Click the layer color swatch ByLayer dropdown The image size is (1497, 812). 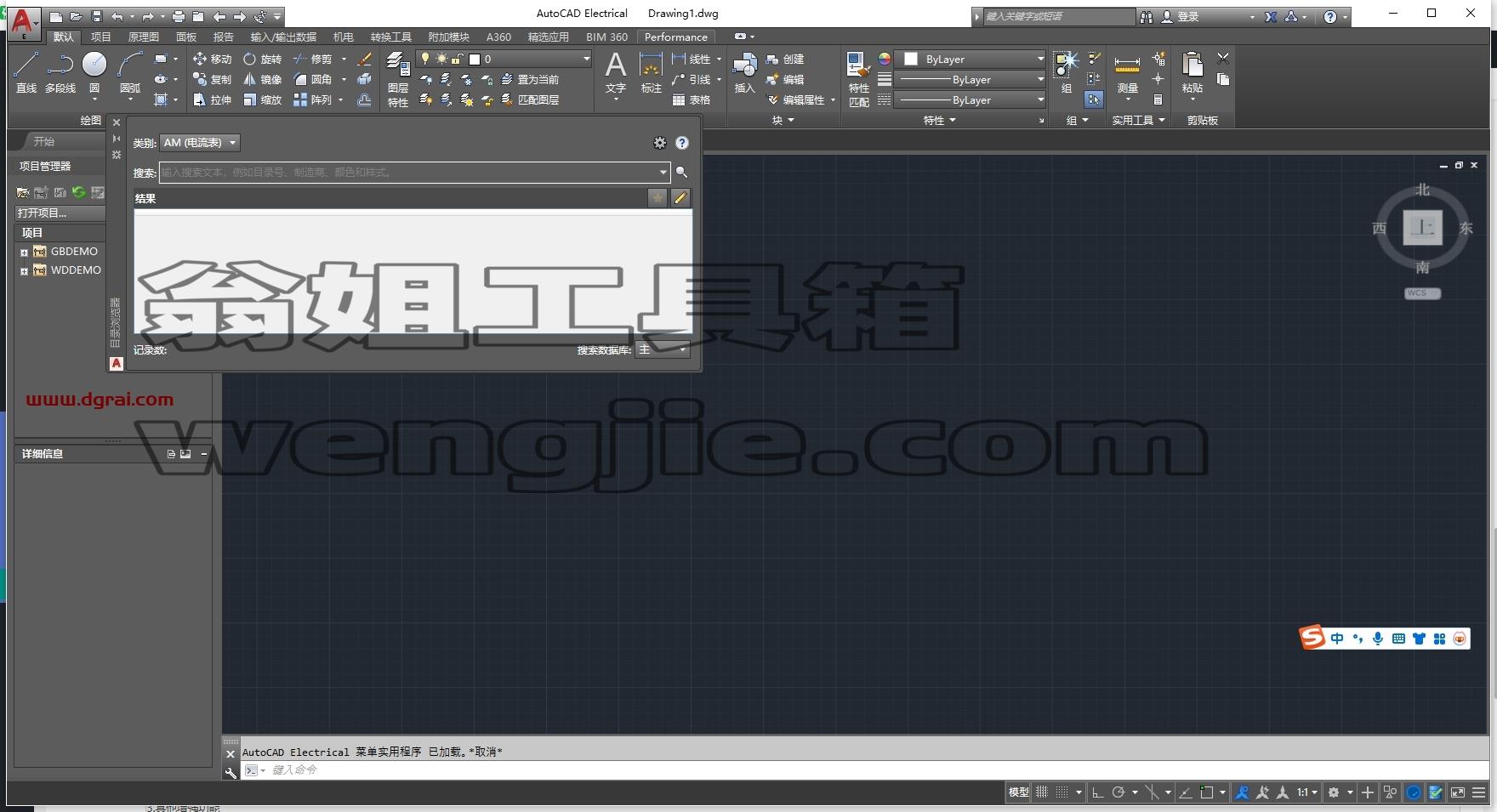(973, 59)
